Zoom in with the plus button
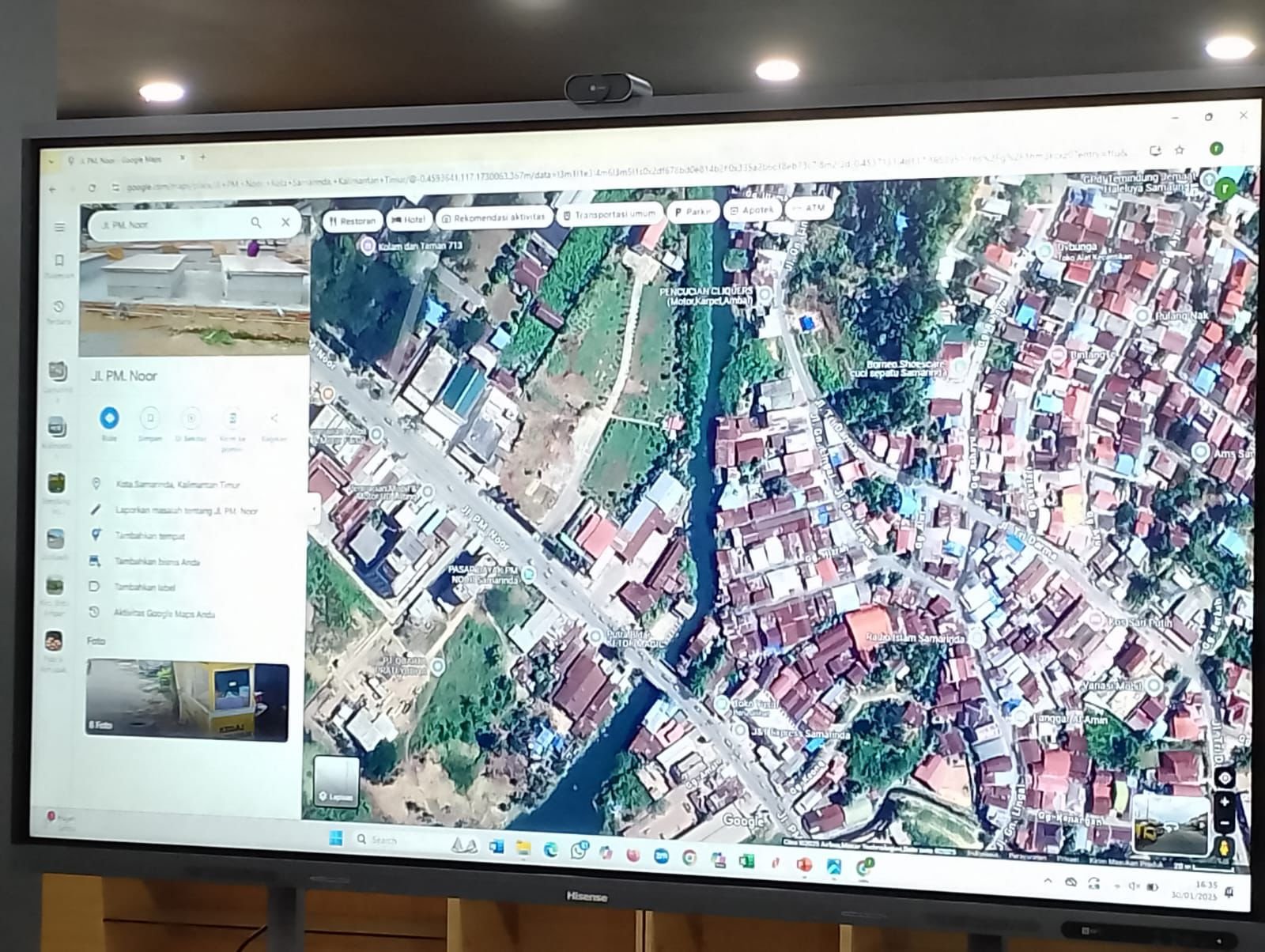This screenshot has width=1265, height=952. pos(1225,802)
